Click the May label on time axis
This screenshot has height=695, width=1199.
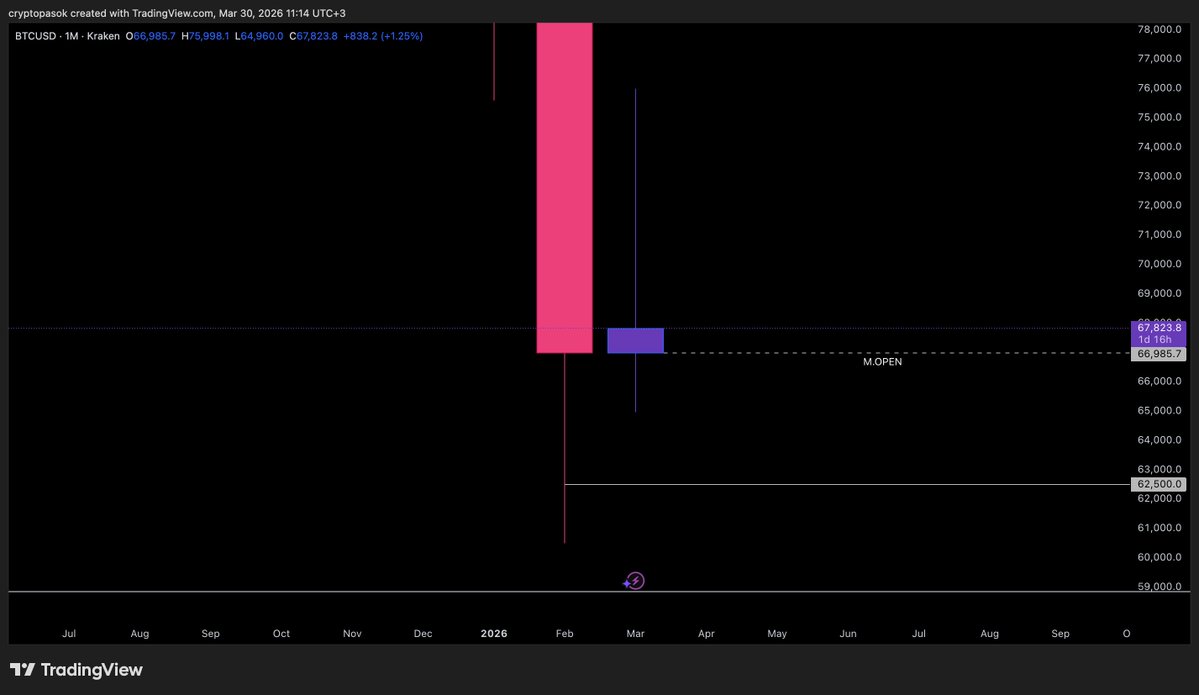click(777, 633)
